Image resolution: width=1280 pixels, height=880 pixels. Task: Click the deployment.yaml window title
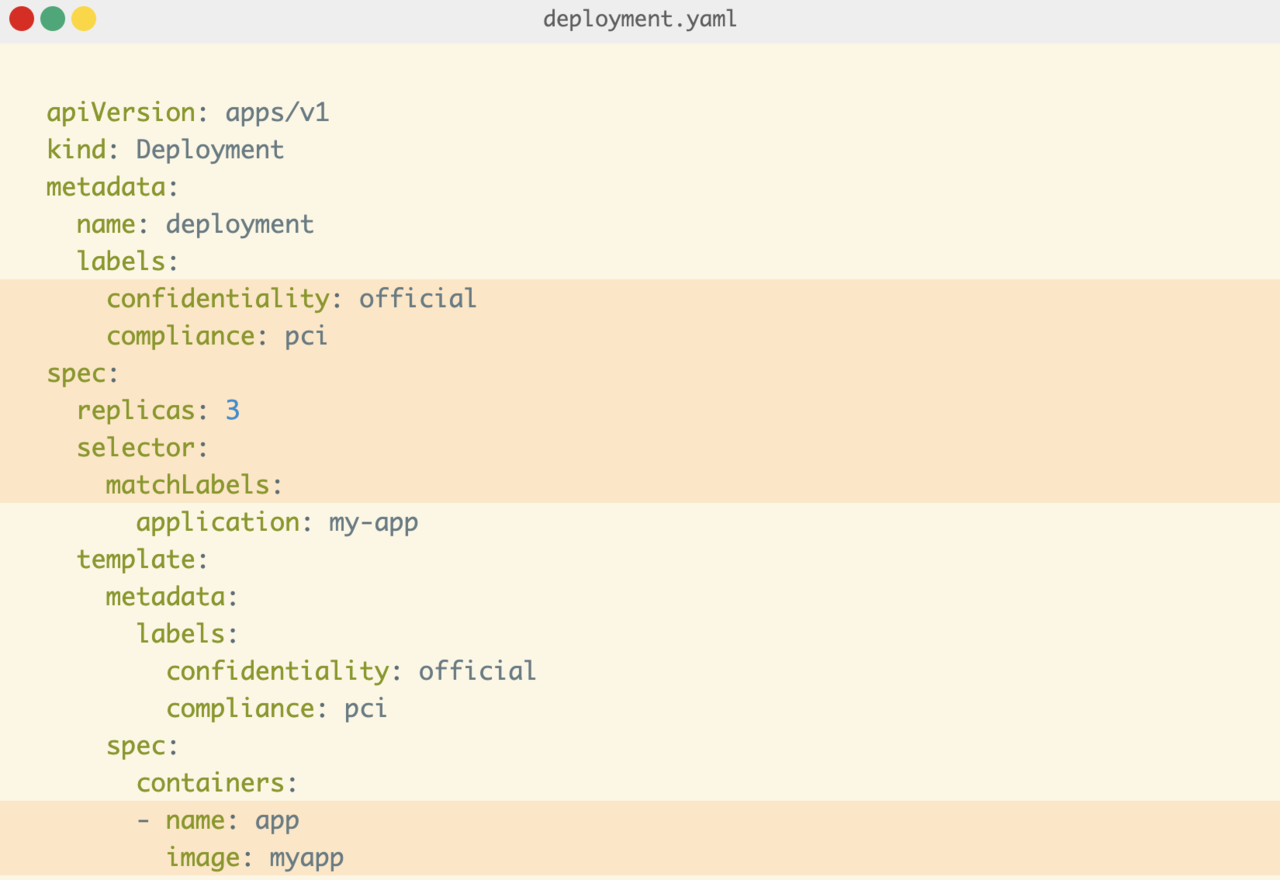640,19
